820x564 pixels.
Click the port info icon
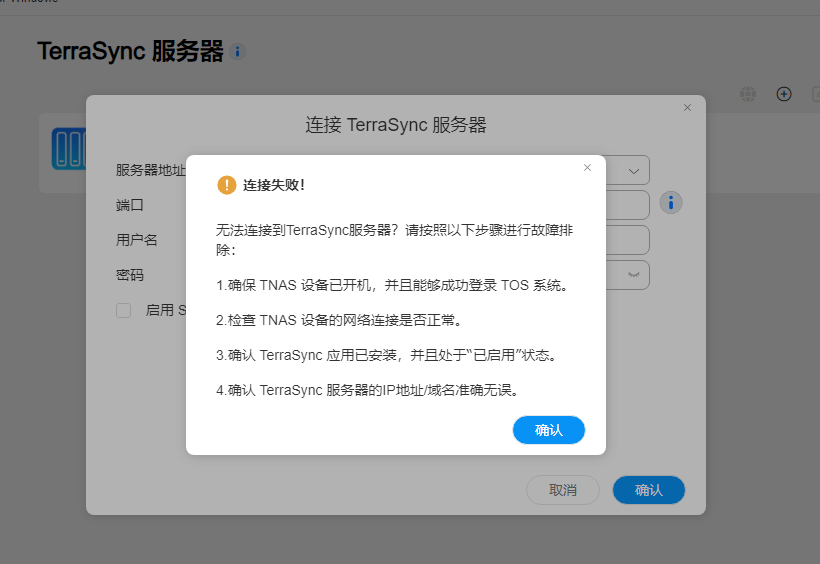[x=671, y=203]
